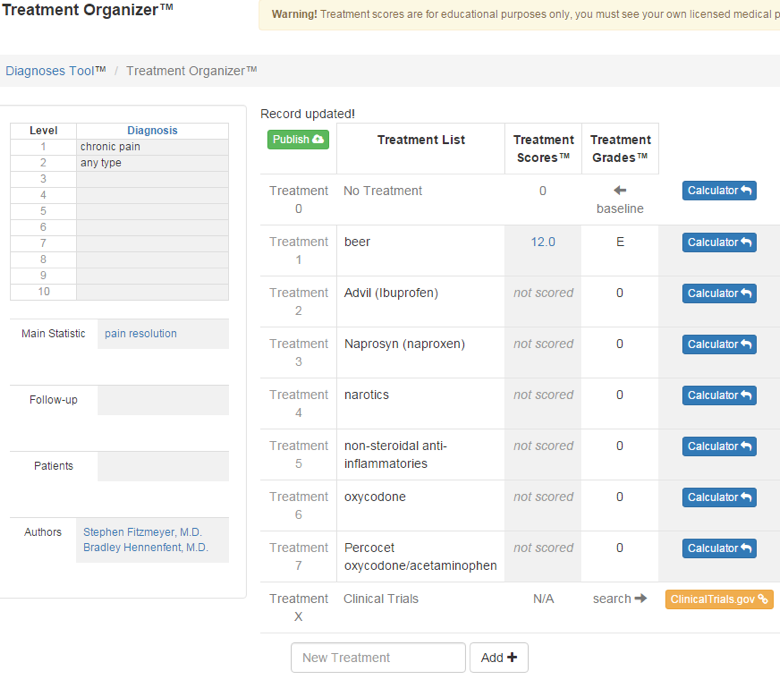Click the New Treatment input field

click(x=378, y=658)
